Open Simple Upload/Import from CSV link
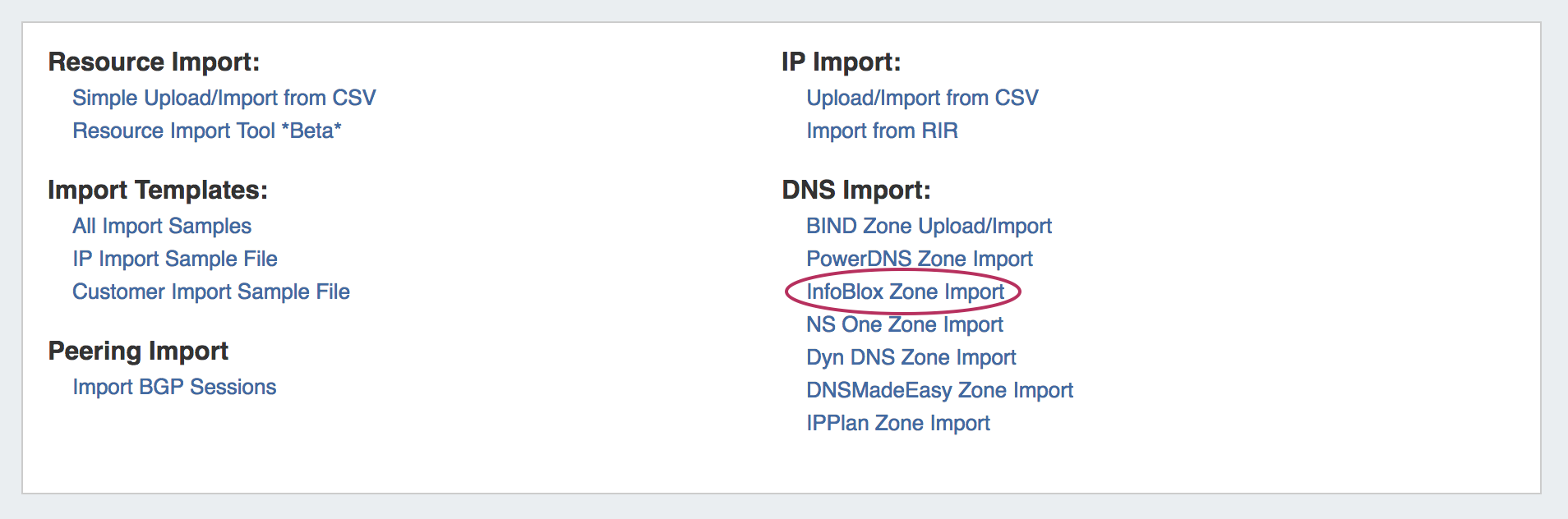This screenshot has height=519, width=1568. (224, 98)
